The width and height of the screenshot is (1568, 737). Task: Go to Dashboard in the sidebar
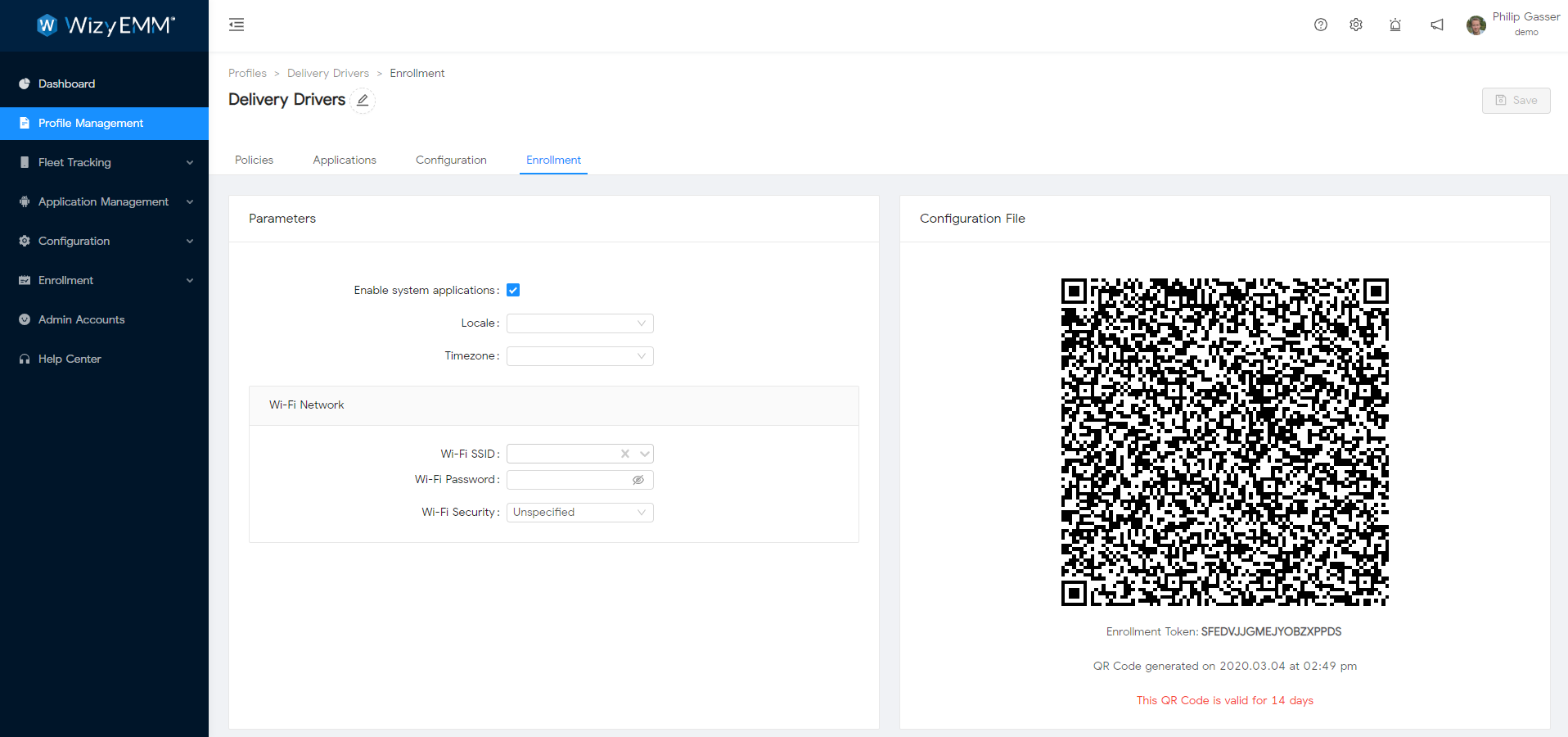(104, 84)
